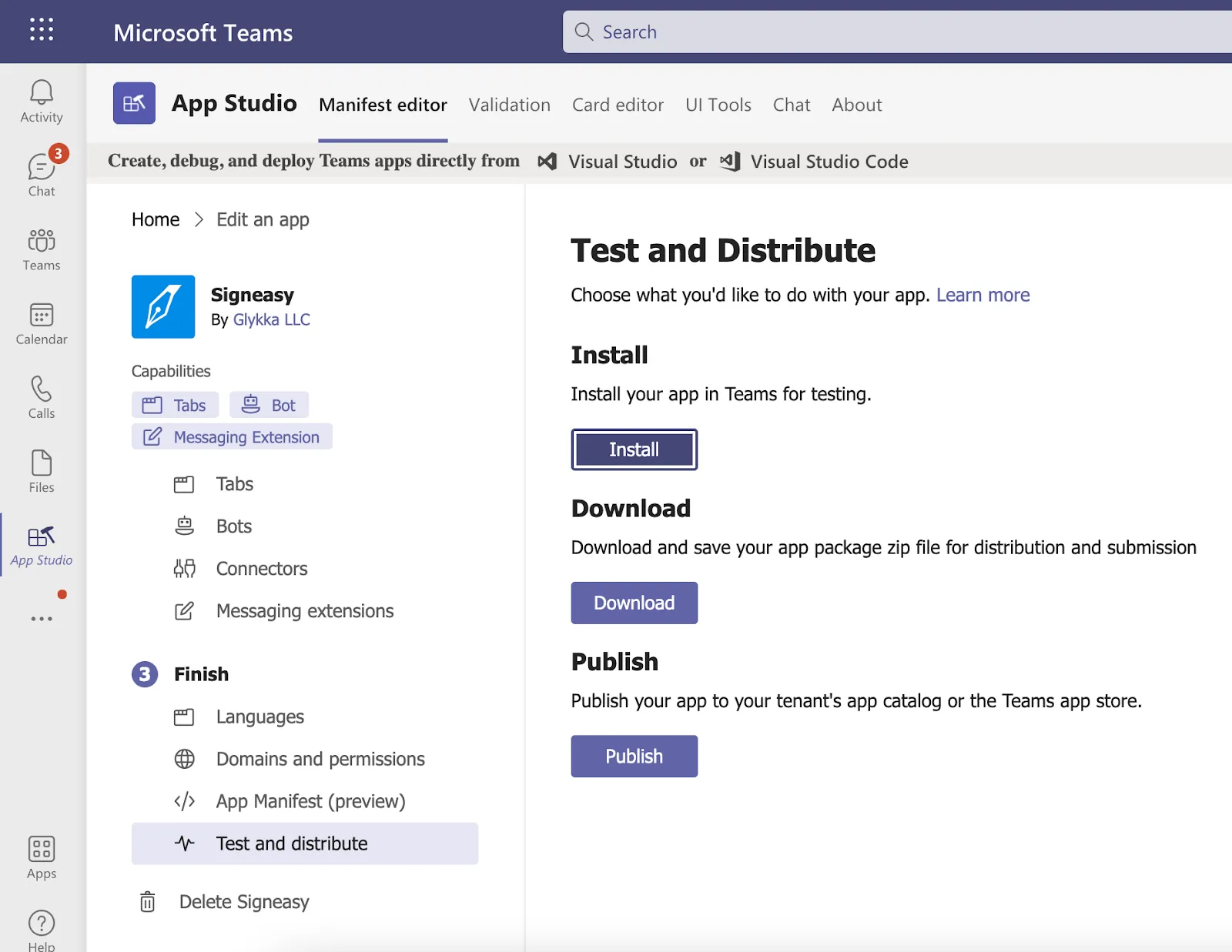This screenshot has height=952, width=1232.
Task: Focus the Search field
Action: point(897,32)
